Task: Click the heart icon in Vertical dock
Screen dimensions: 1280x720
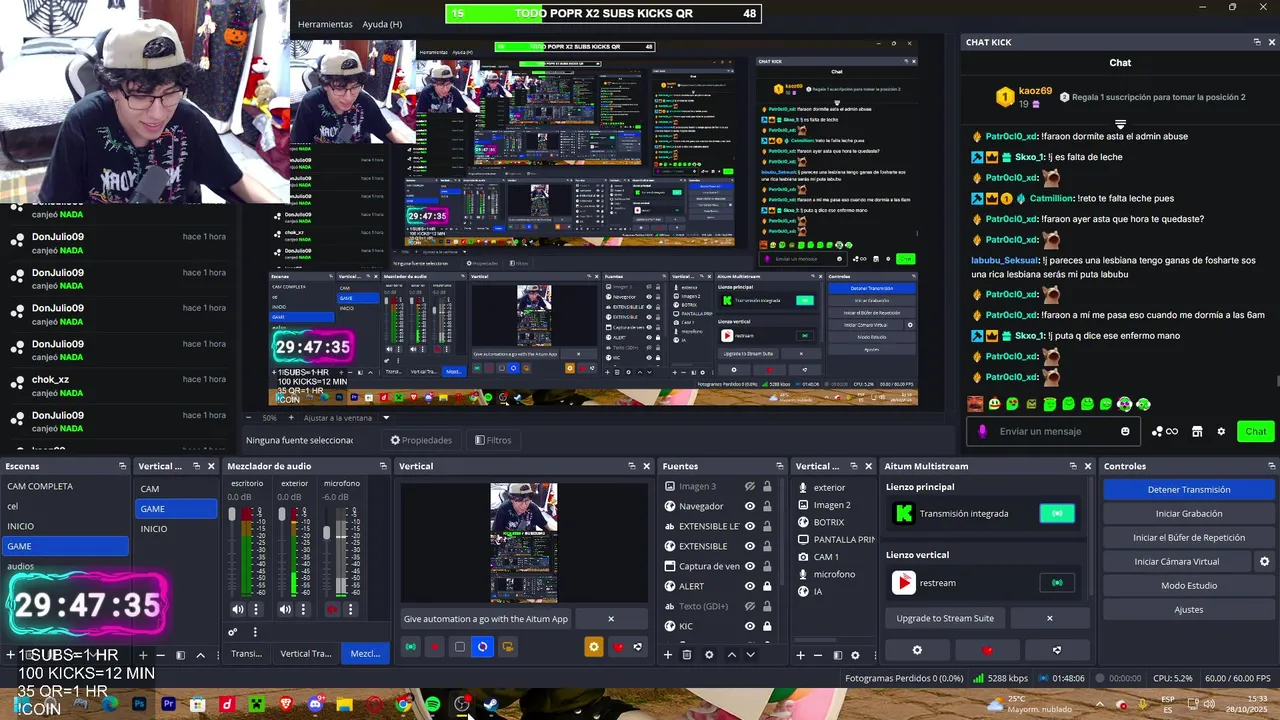Action: [618, 647]
